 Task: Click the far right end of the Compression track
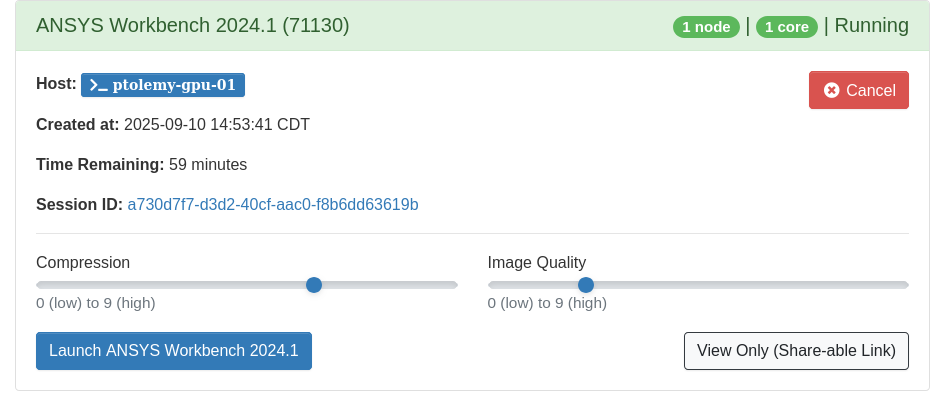click(x=453, y=285)
